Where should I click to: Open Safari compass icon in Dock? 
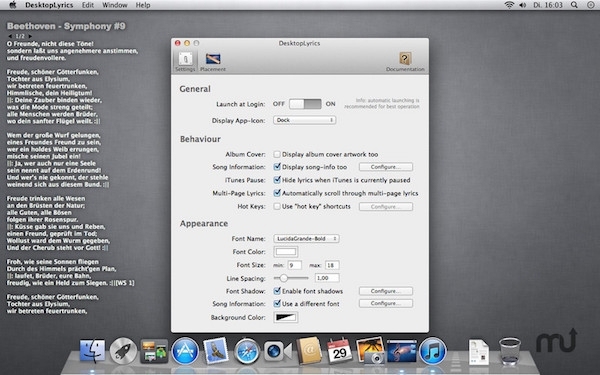(247, 351)
